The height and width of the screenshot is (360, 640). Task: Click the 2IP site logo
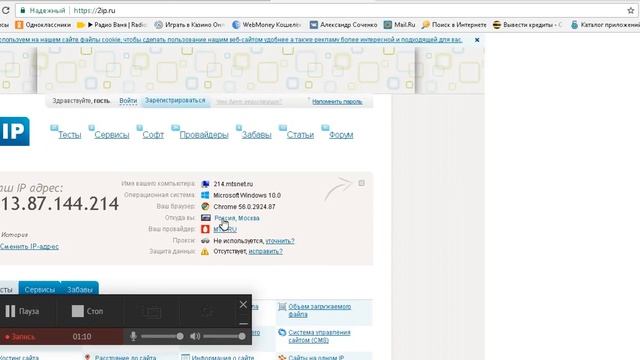pos(14,131)
